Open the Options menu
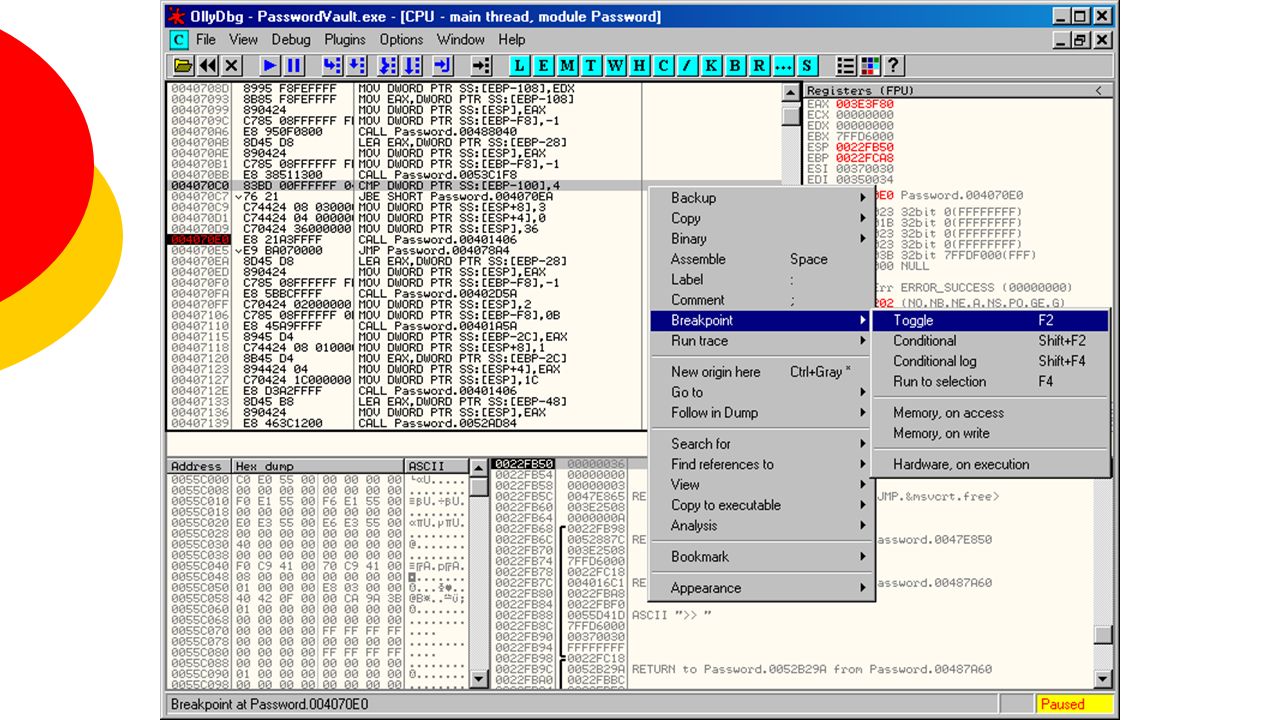The height and width of the screenshot is (720, 1280). (x=401, y=40)
